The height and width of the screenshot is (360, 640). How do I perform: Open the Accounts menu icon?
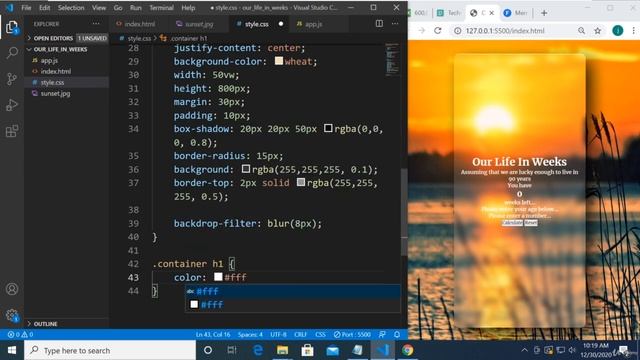(x=12, y=289)
